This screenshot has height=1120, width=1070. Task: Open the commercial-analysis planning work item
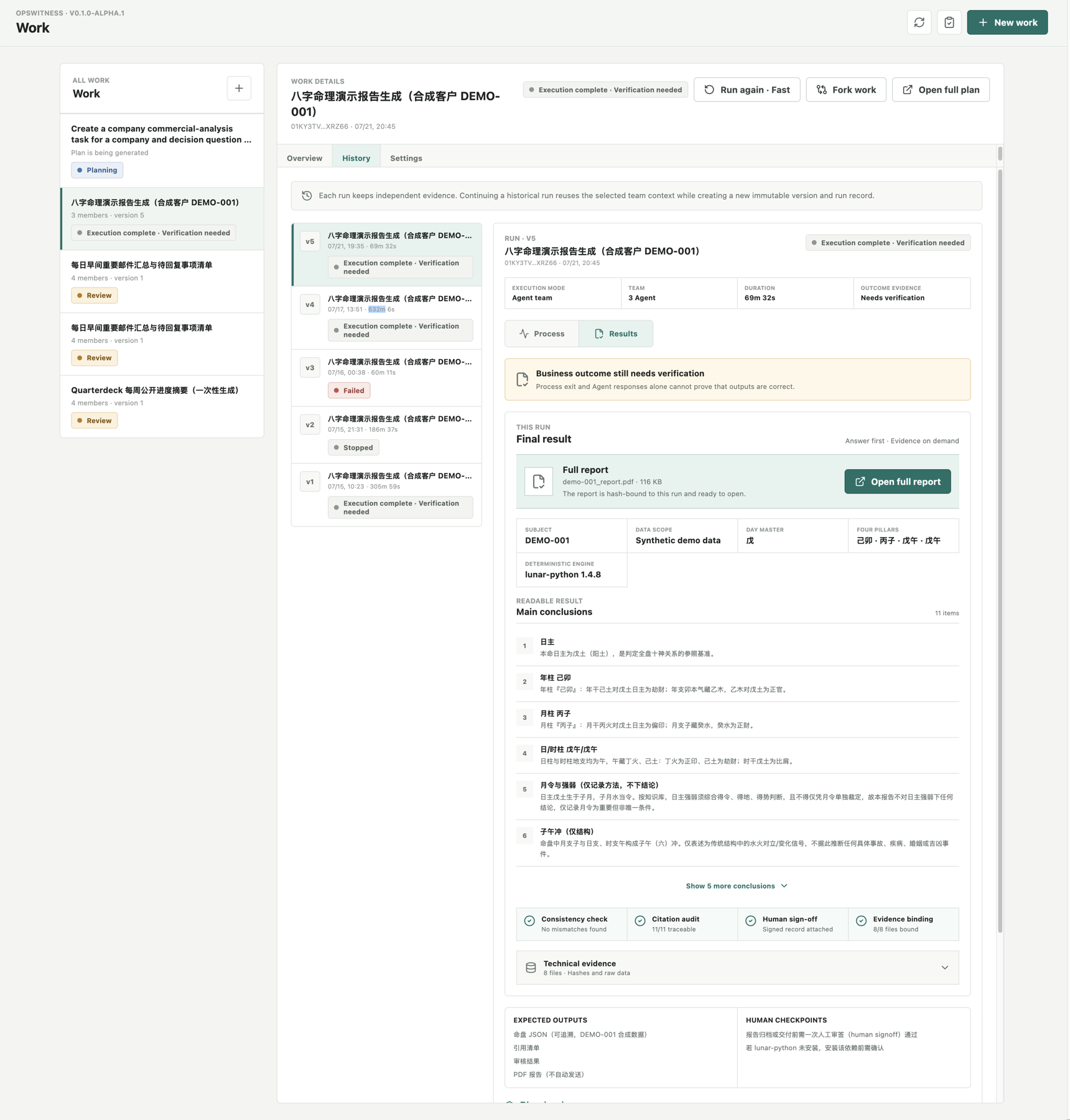(162, 150)
